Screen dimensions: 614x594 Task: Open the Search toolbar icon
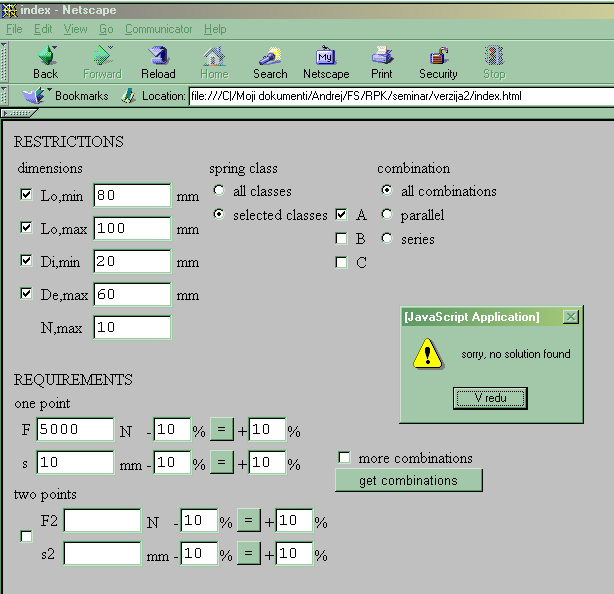pyautogui.click(x=270, y=56)
